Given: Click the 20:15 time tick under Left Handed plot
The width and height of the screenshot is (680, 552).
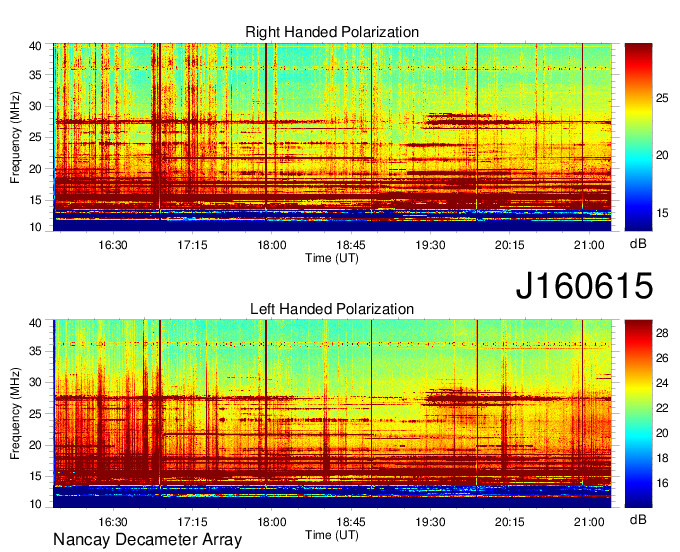Looking at the screenshot, I should 510,522.
